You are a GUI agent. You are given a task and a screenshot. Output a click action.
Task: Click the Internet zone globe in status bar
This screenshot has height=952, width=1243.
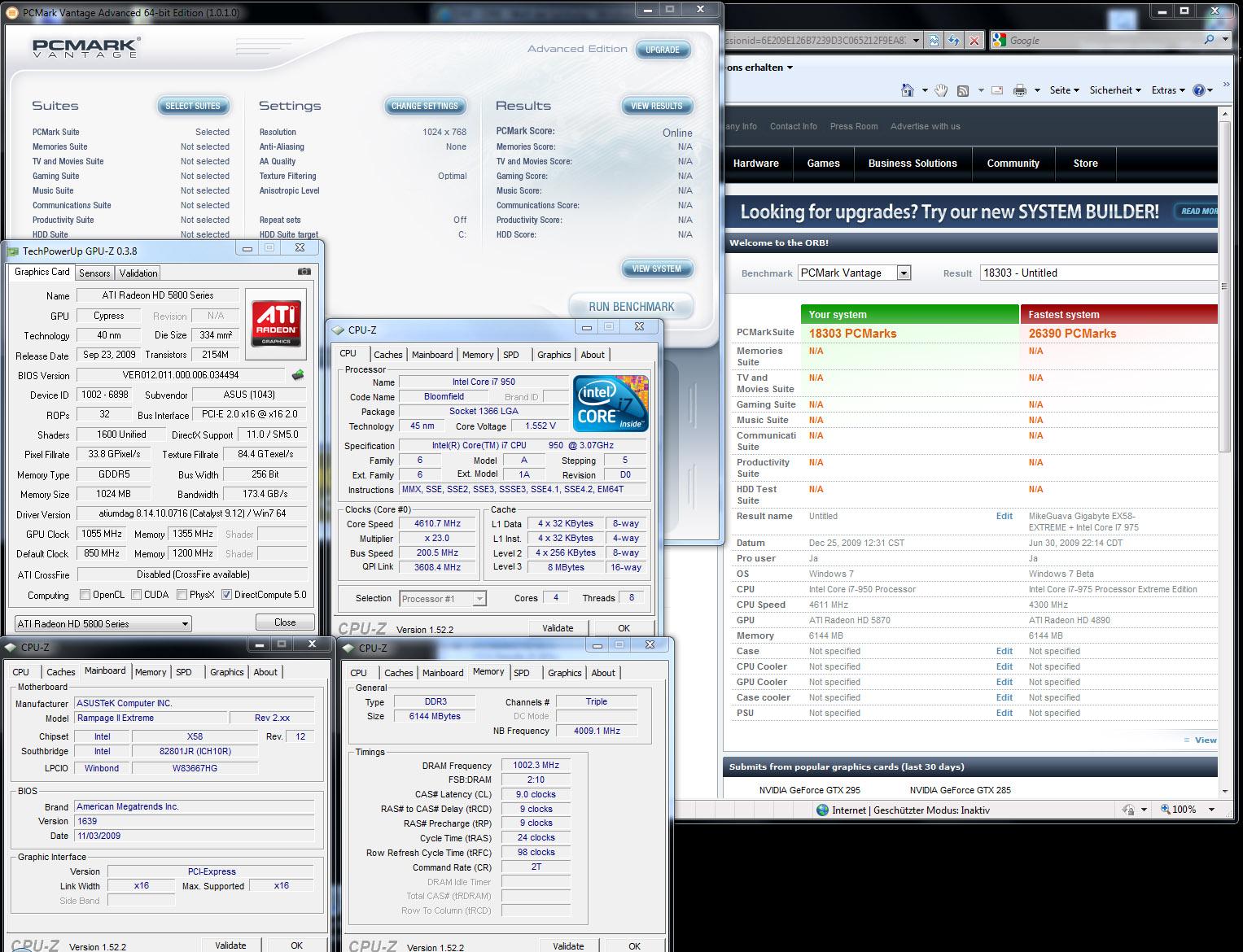[822, 810]
